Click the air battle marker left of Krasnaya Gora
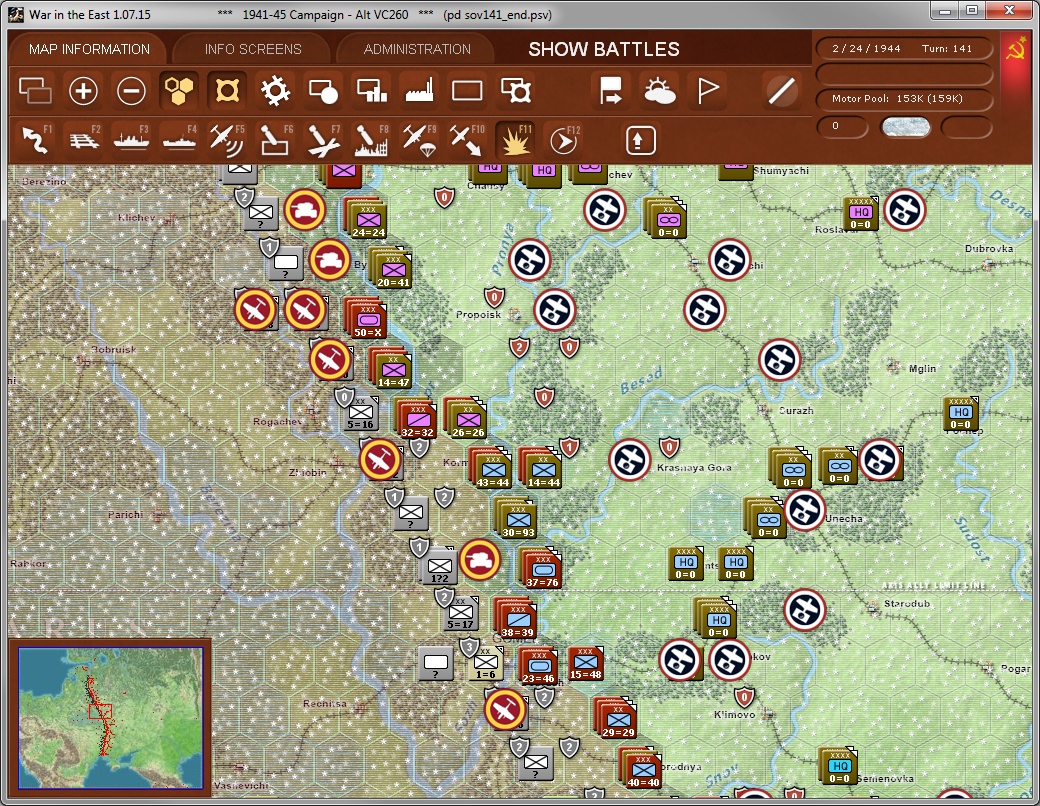Image resolution: width=1040 pixels, height=806 pixels. (x=629, y=460)
